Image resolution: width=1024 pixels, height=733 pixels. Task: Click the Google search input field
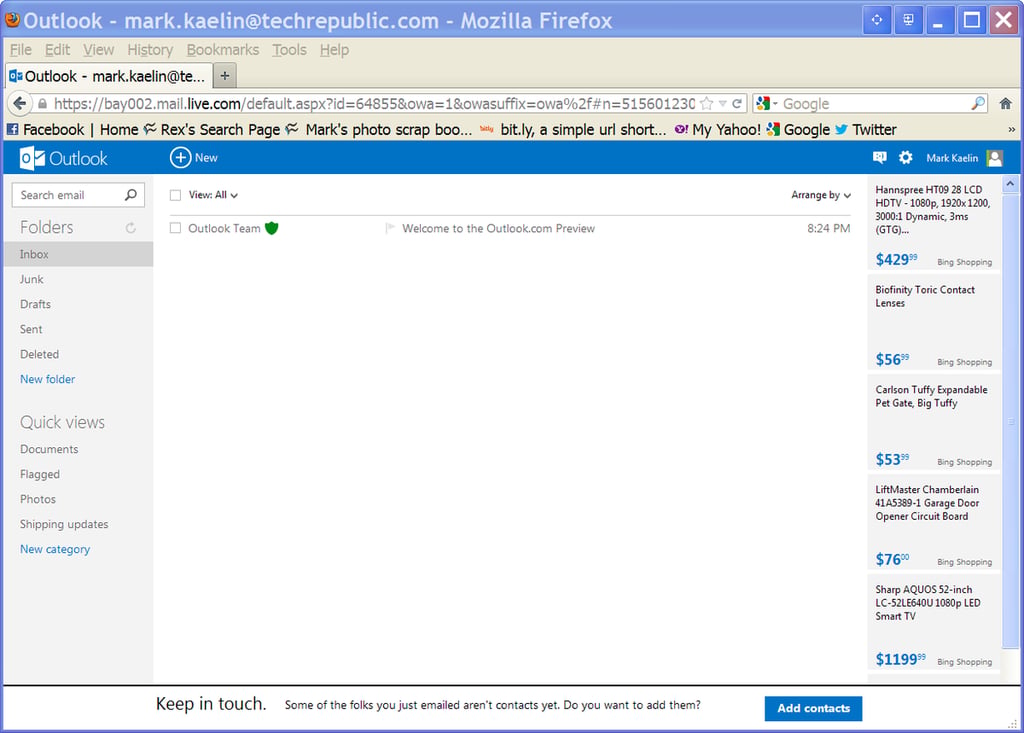pos(875,103)
